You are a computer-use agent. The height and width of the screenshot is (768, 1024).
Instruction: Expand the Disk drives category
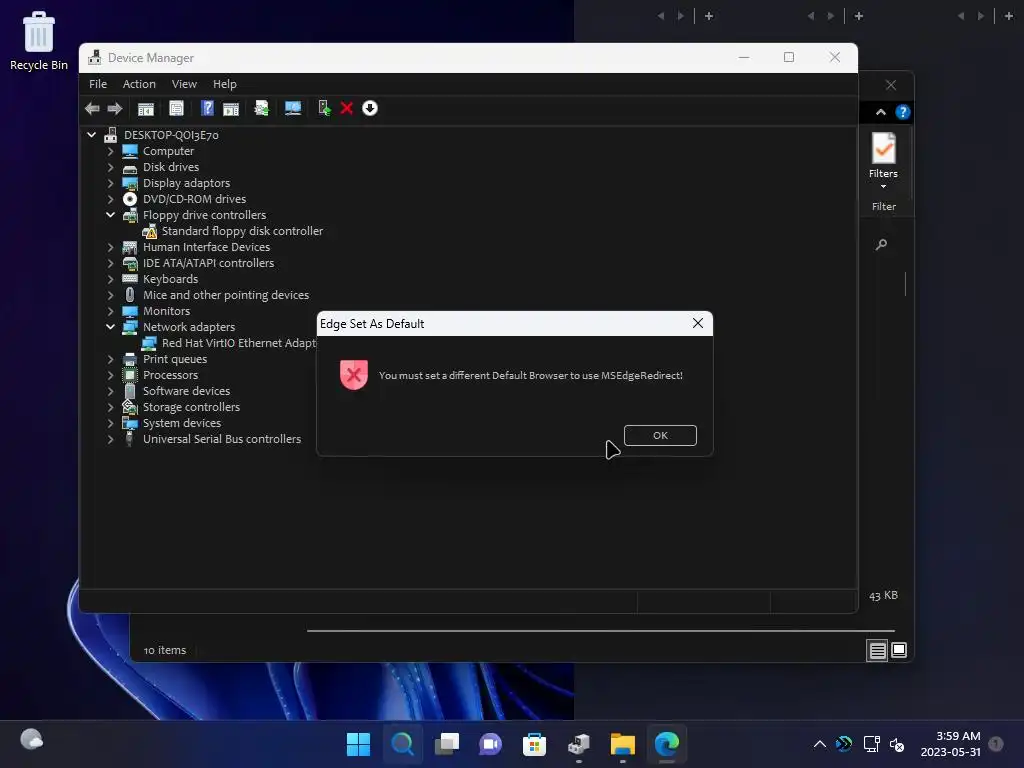click(x=110, y=167)
